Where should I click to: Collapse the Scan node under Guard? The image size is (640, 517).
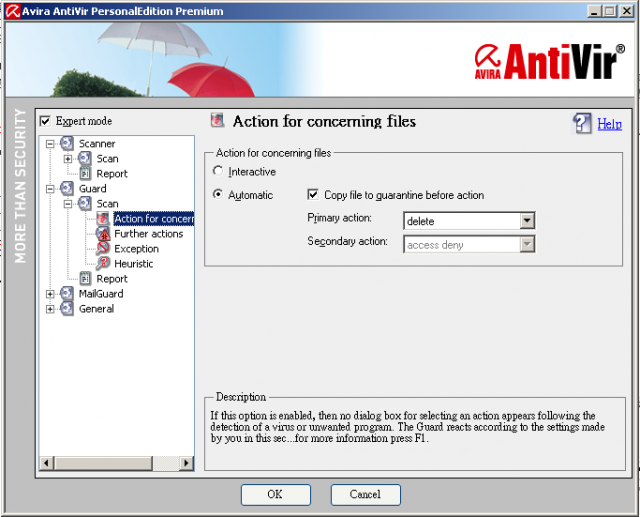(x=68, y=204)
